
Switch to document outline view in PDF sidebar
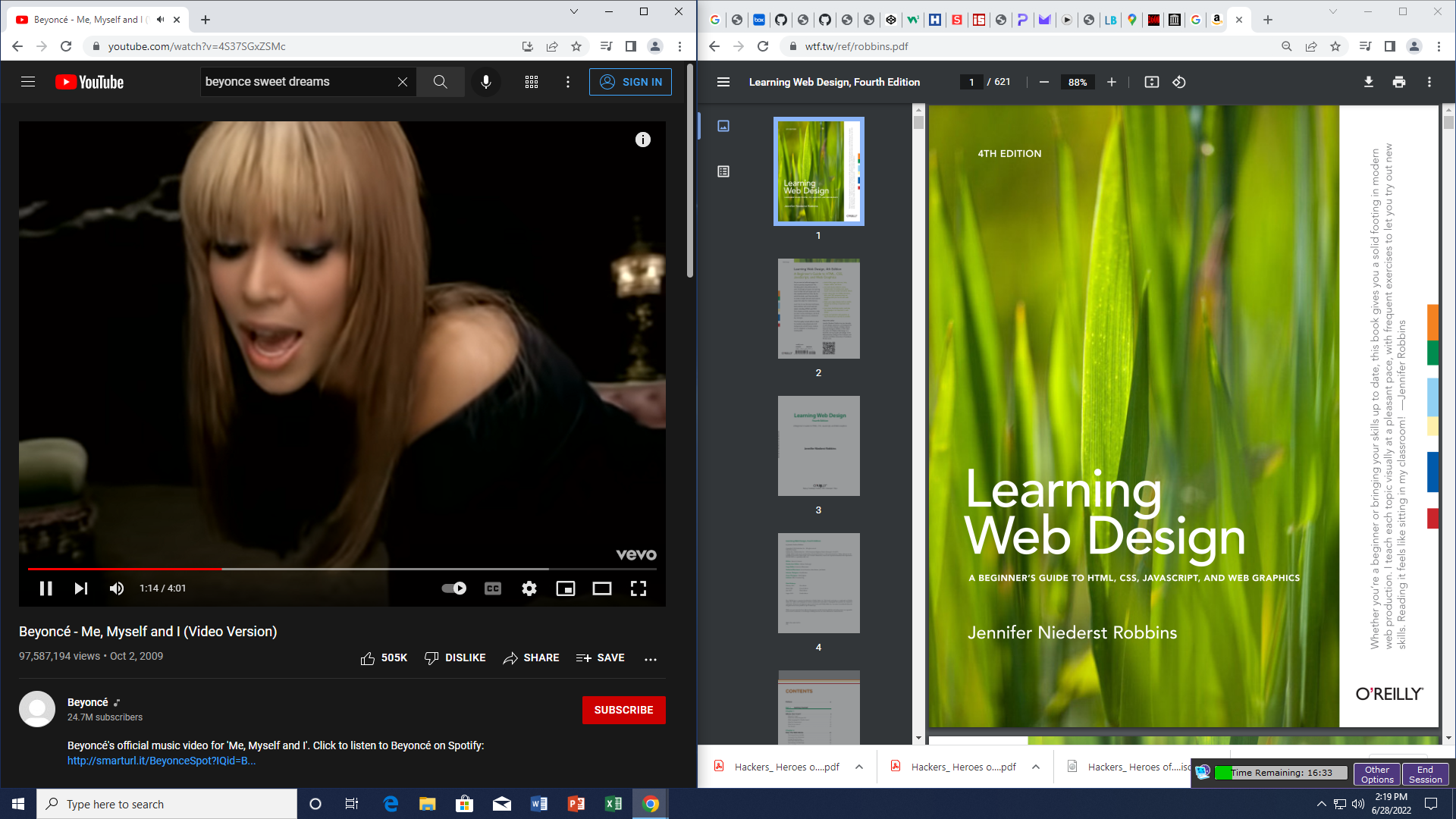[x=723, y=171]
